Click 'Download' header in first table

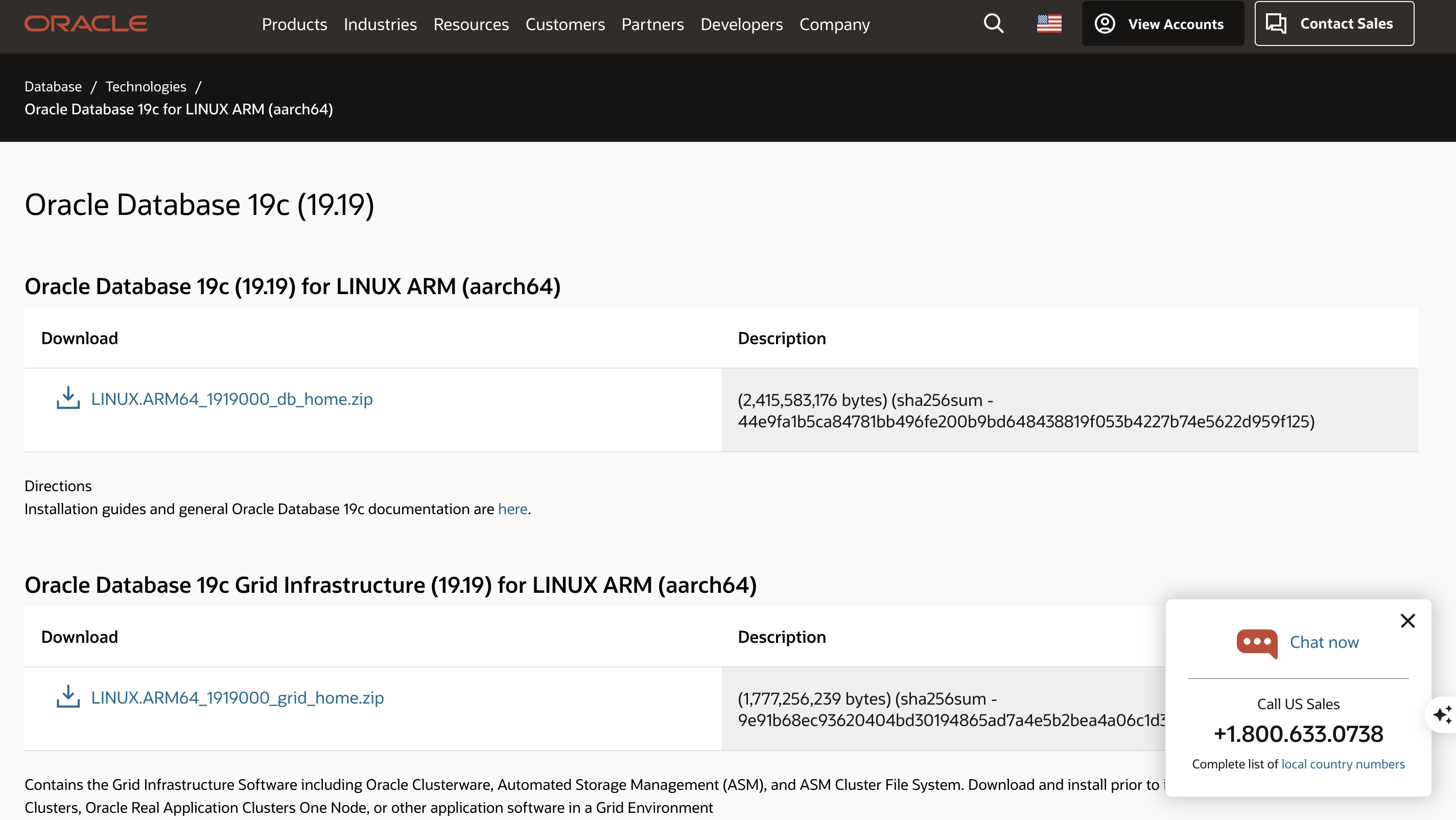tap(80, 339)
